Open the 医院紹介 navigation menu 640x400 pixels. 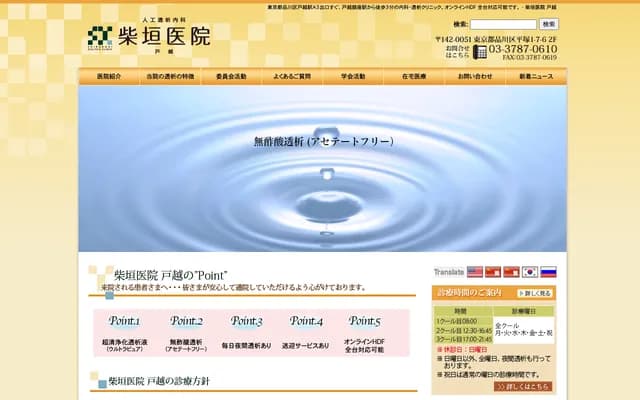[x=109, y=76]
